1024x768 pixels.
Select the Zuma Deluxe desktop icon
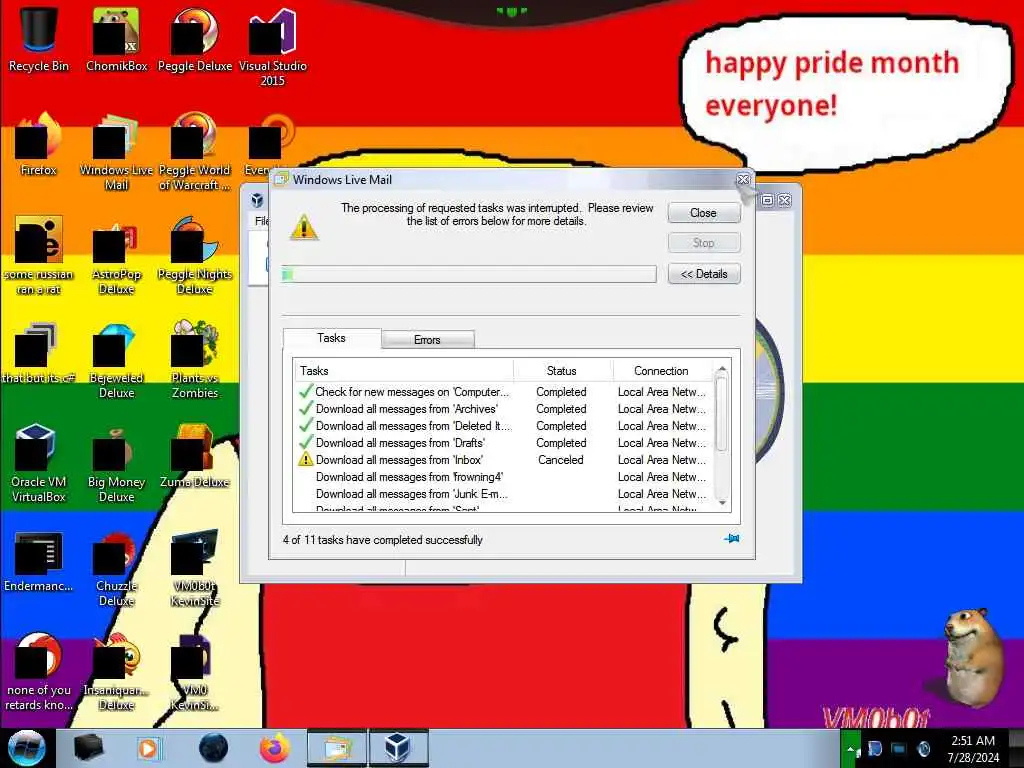[195, 456]
